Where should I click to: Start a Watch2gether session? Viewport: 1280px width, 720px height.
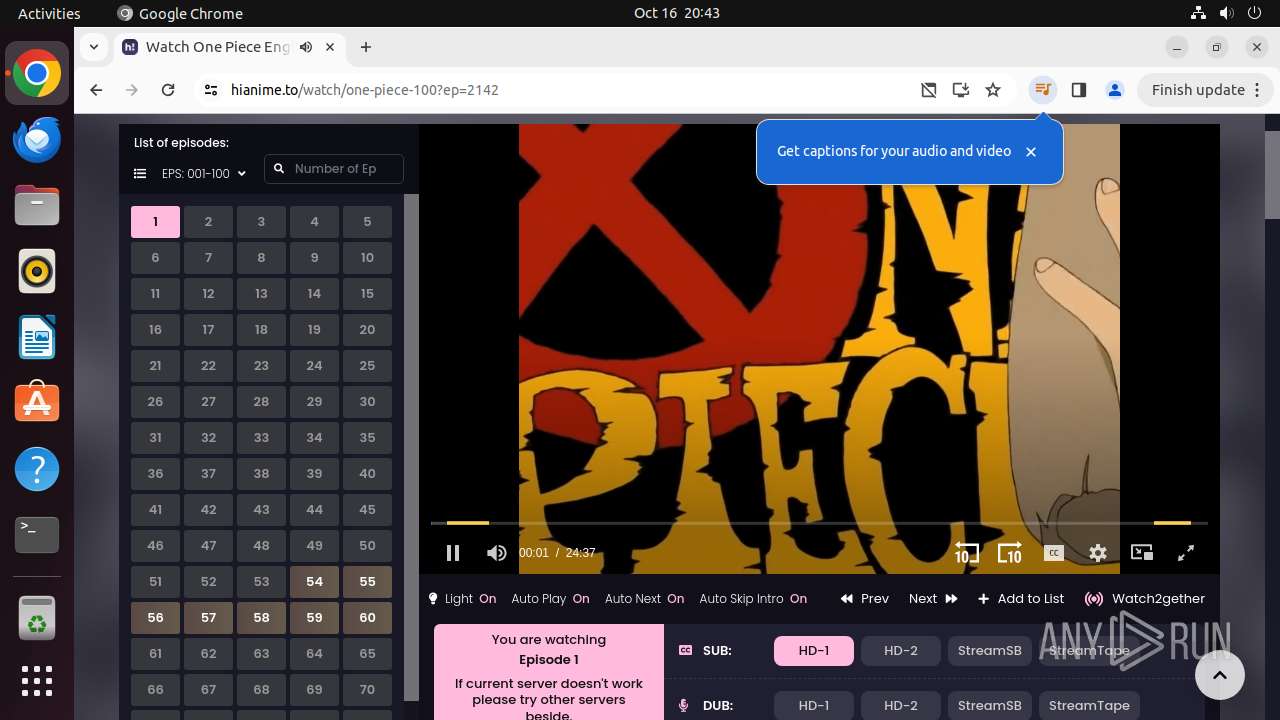(1145, 599)
